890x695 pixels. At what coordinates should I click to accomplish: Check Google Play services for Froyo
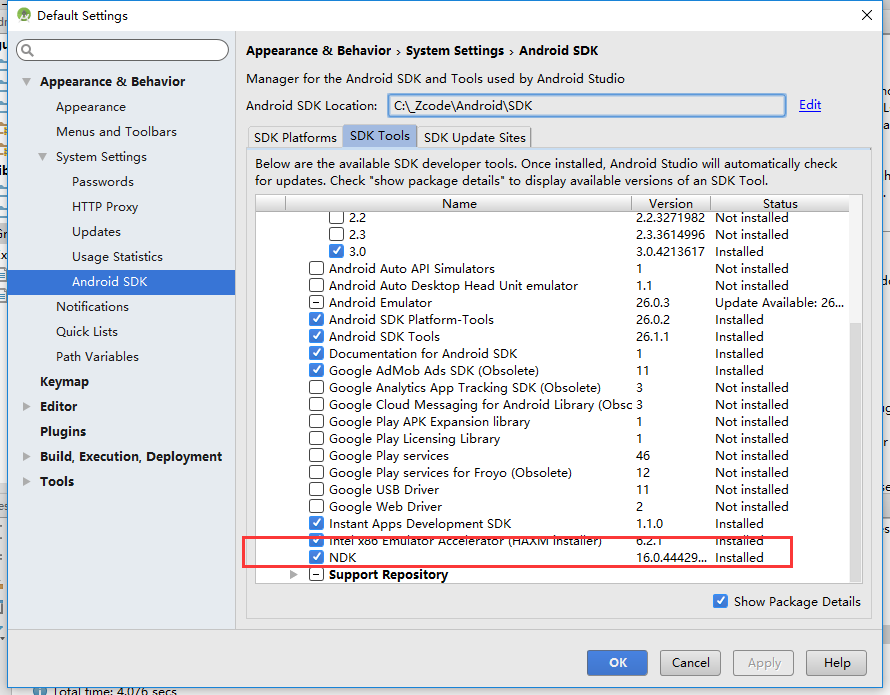coord(316,472)
